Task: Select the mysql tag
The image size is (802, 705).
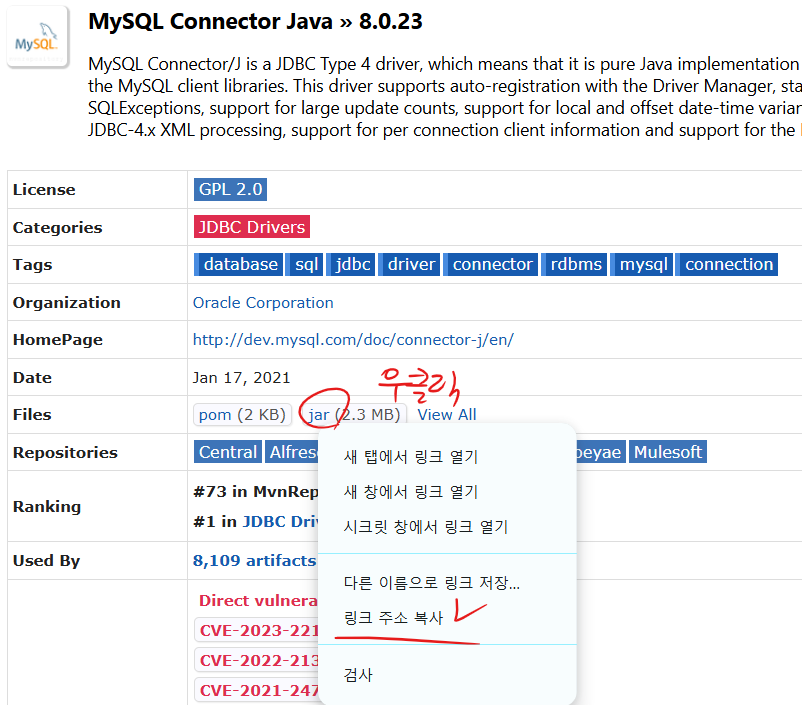Action: (642, 265)
